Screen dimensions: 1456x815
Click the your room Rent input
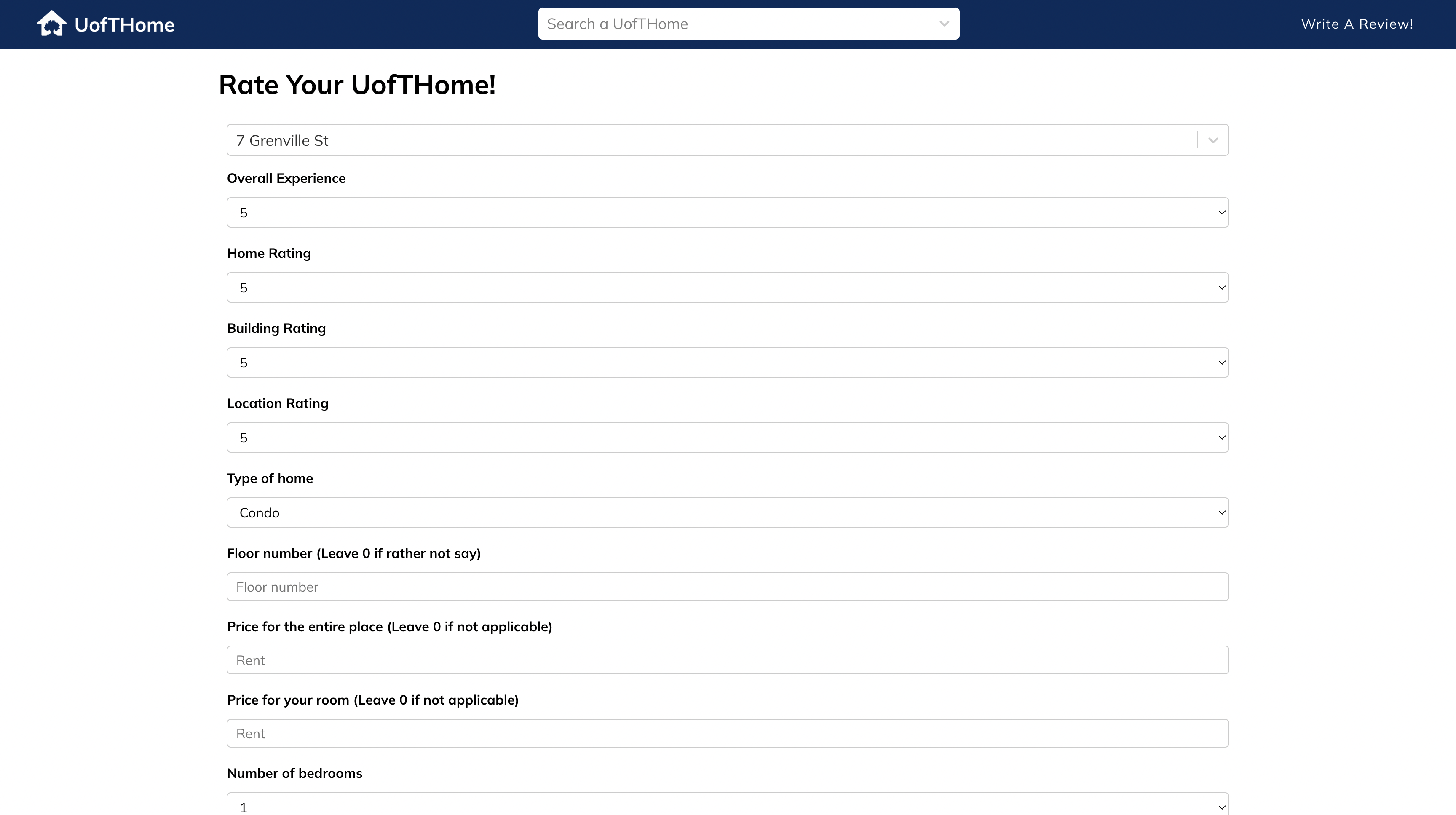tap(728, 734)
